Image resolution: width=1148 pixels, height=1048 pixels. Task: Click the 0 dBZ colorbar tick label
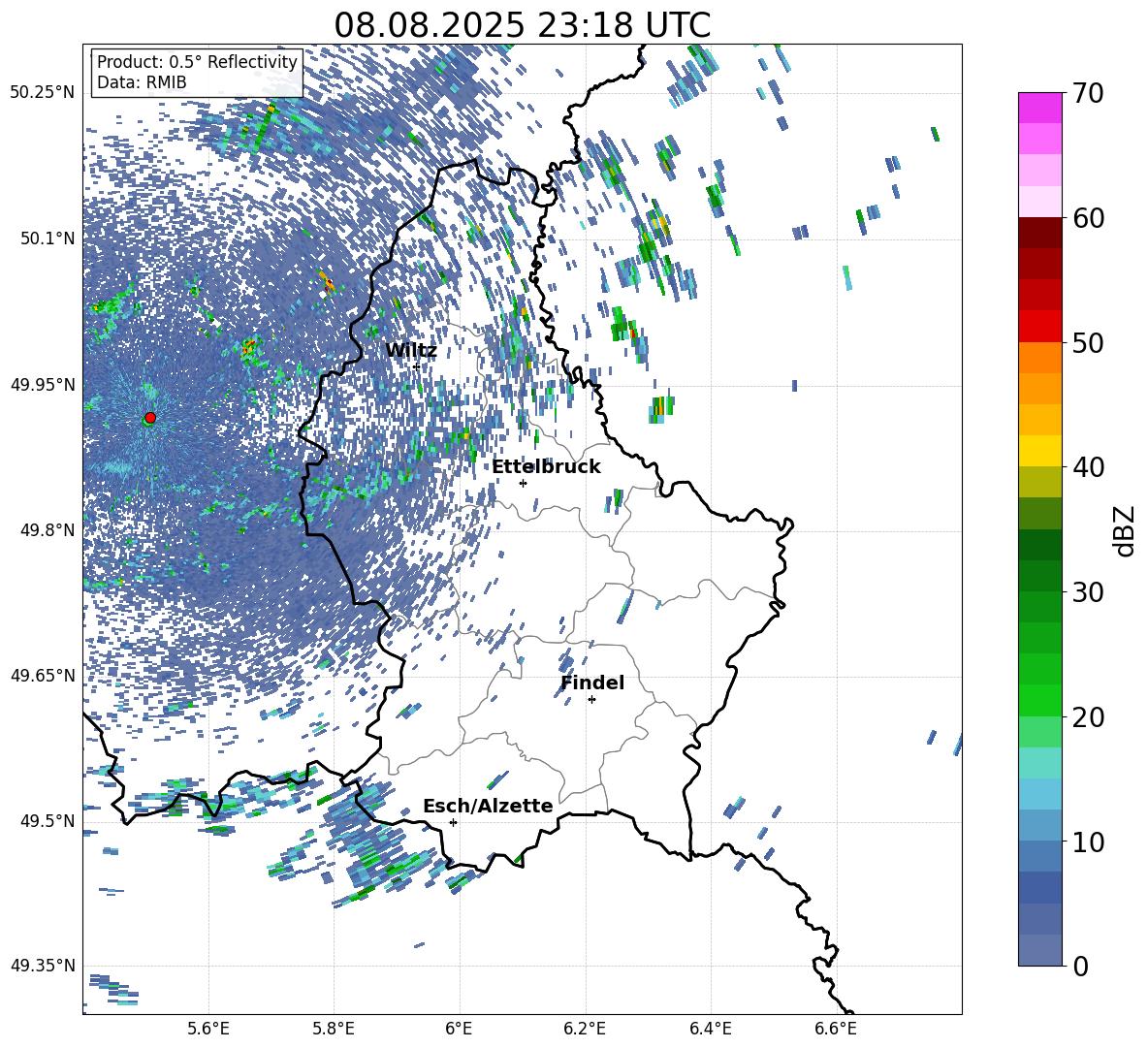[1080, 967]
